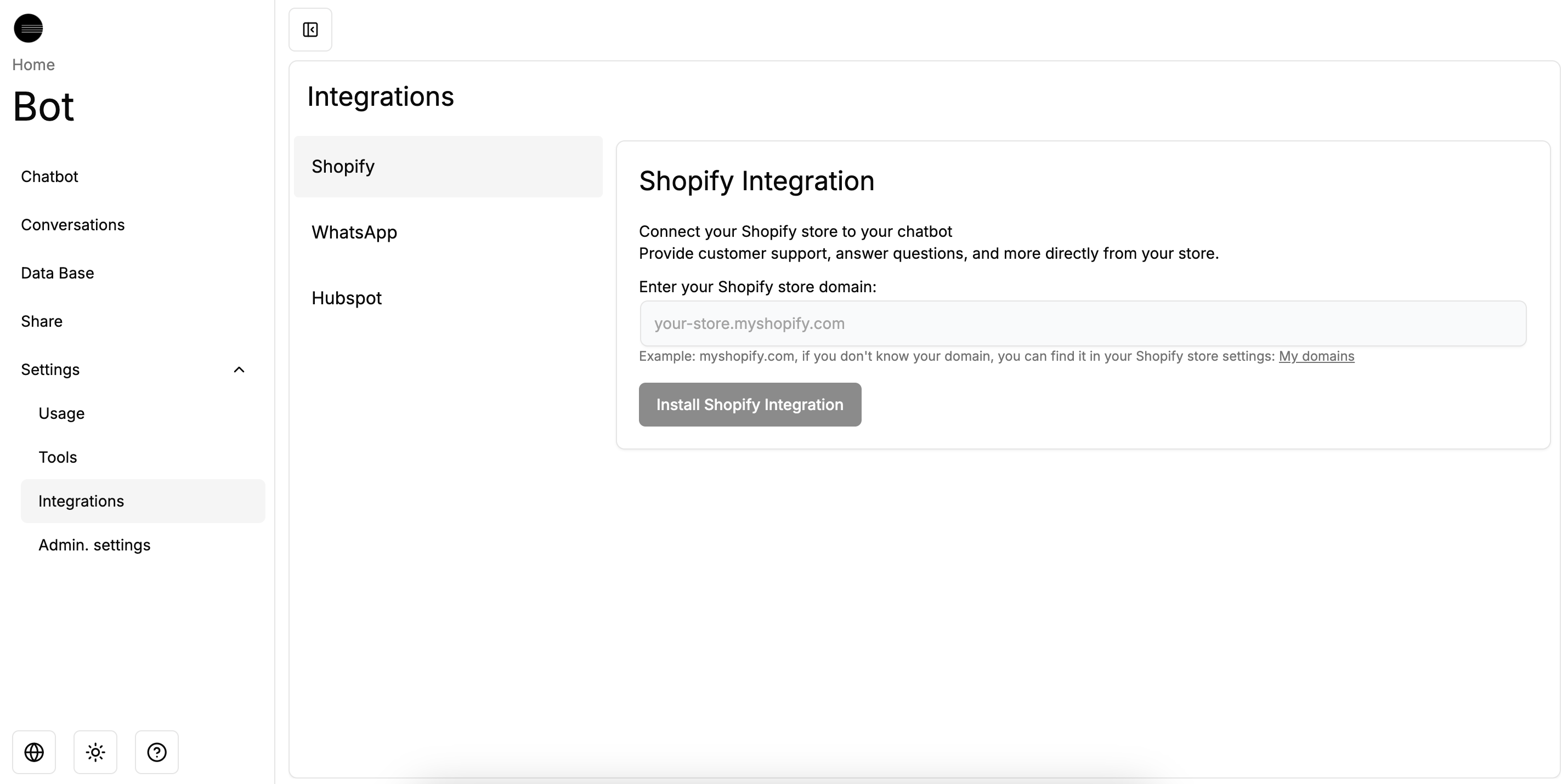Open the Share page
This screenshot has height=784, width=1562.
42,321
